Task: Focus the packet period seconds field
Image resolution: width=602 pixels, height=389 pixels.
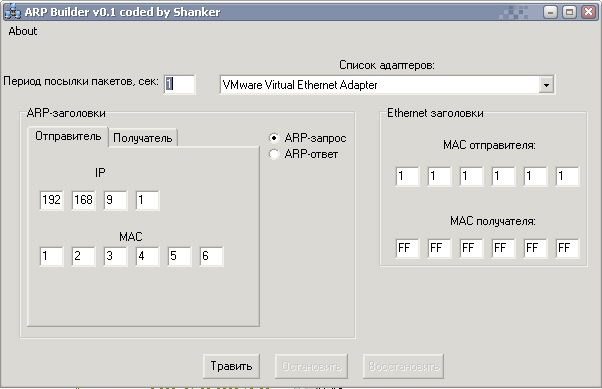Action: coord(179,84)
